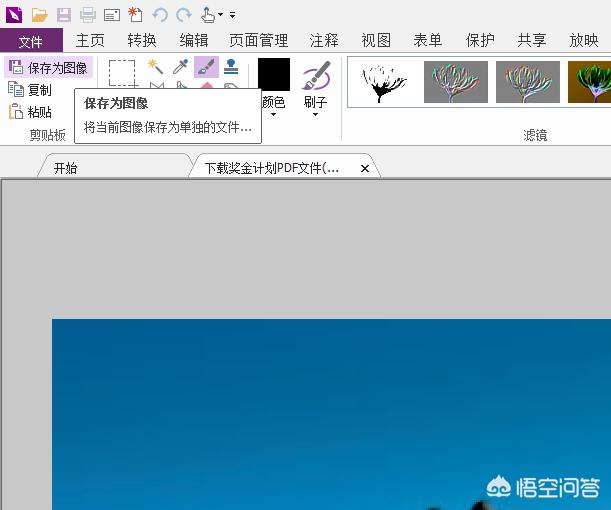Click the 保存为图像 button
The height and width of the screenshot is (510, 611).
pos(49,67)
